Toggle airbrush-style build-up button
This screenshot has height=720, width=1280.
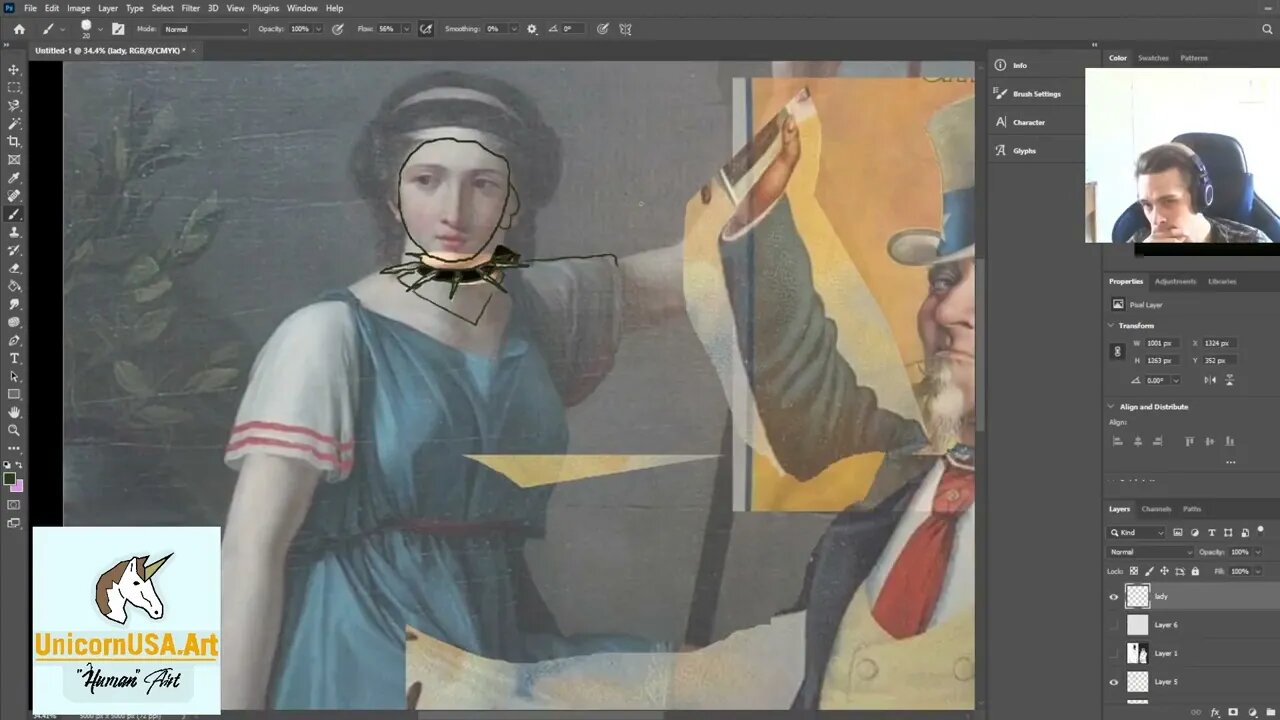[x=426, y=29]
